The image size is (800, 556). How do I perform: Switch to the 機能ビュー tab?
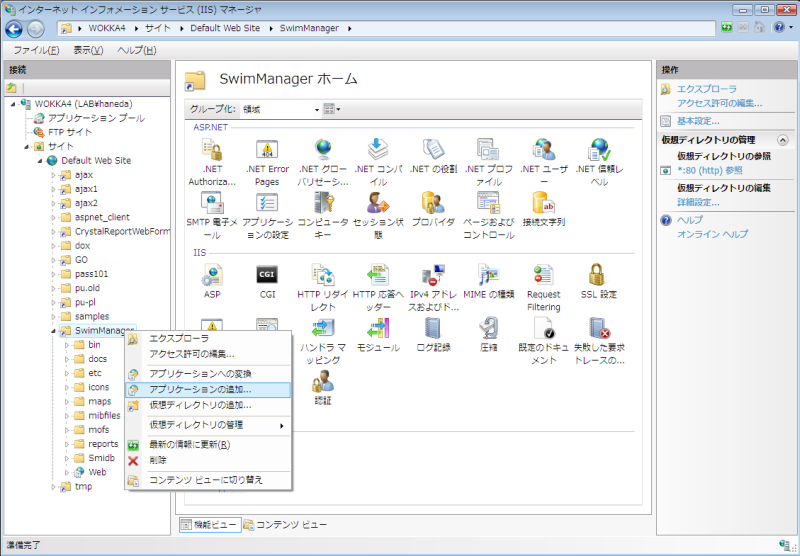(x=210, y=524)
